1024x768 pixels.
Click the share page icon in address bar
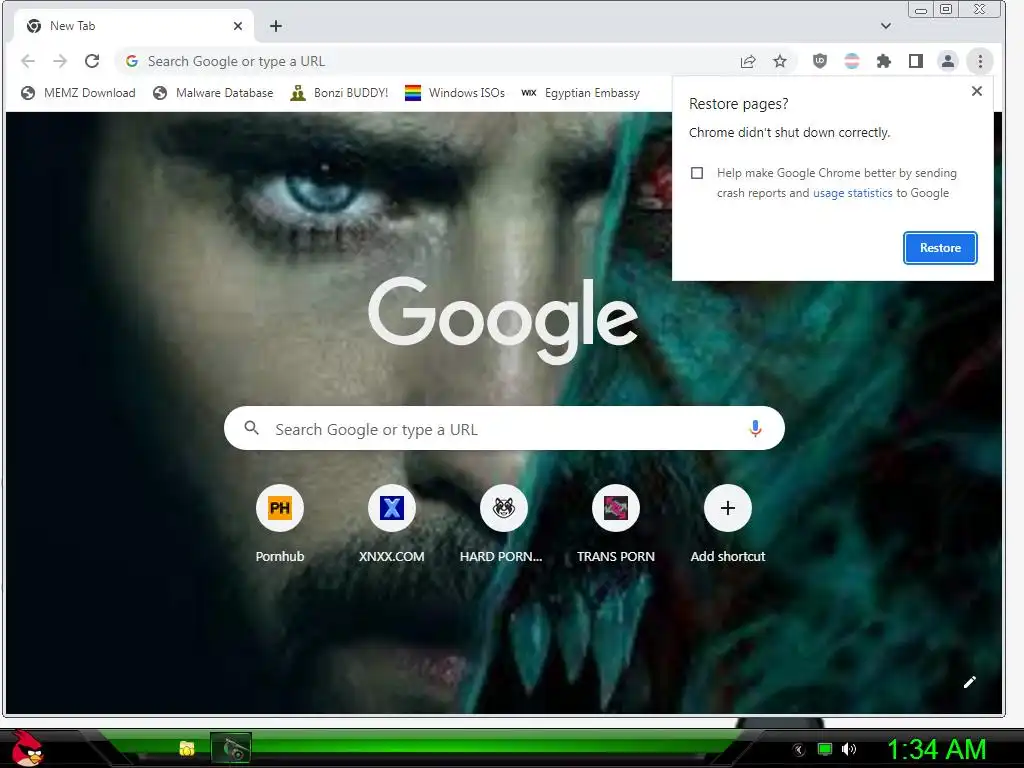click(x=748, y=61)
